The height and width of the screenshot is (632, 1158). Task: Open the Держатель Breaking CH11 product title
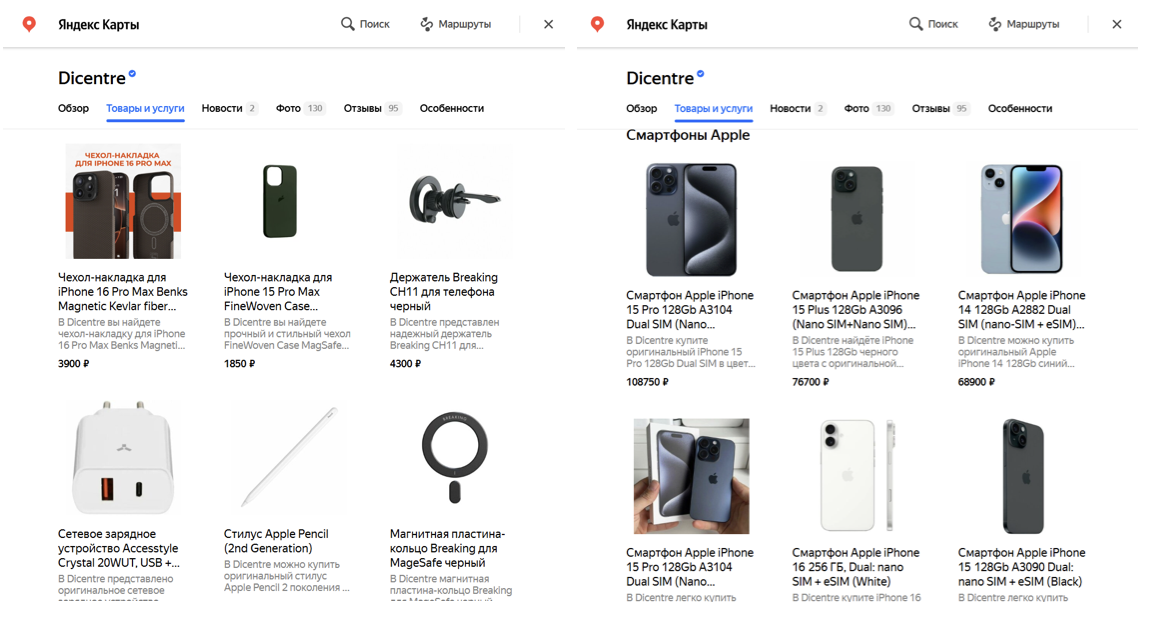[443, 291]
